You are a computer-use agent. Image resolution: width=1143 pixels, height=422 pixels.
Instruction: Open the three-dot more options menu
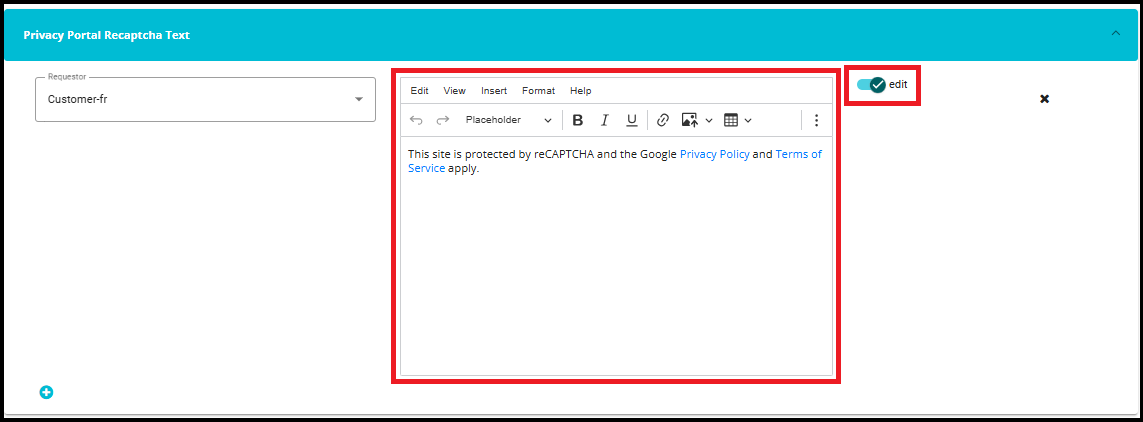click(x=816, y=120)
